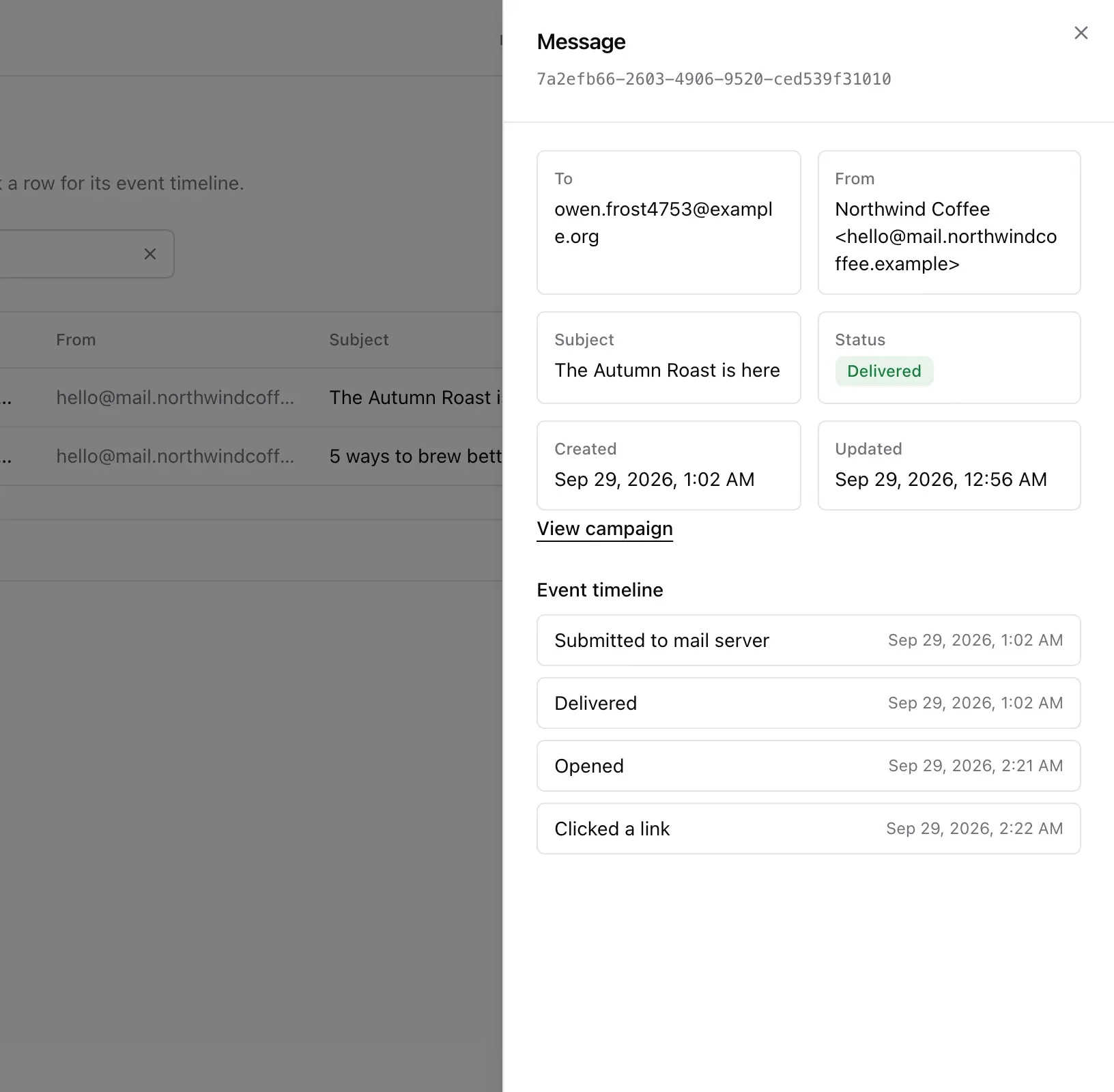Image resolution: width=1114 pixels, height=1092 pixels.
Task: Click sender cell in the Autumn Roast row
Action: (175, 398)
